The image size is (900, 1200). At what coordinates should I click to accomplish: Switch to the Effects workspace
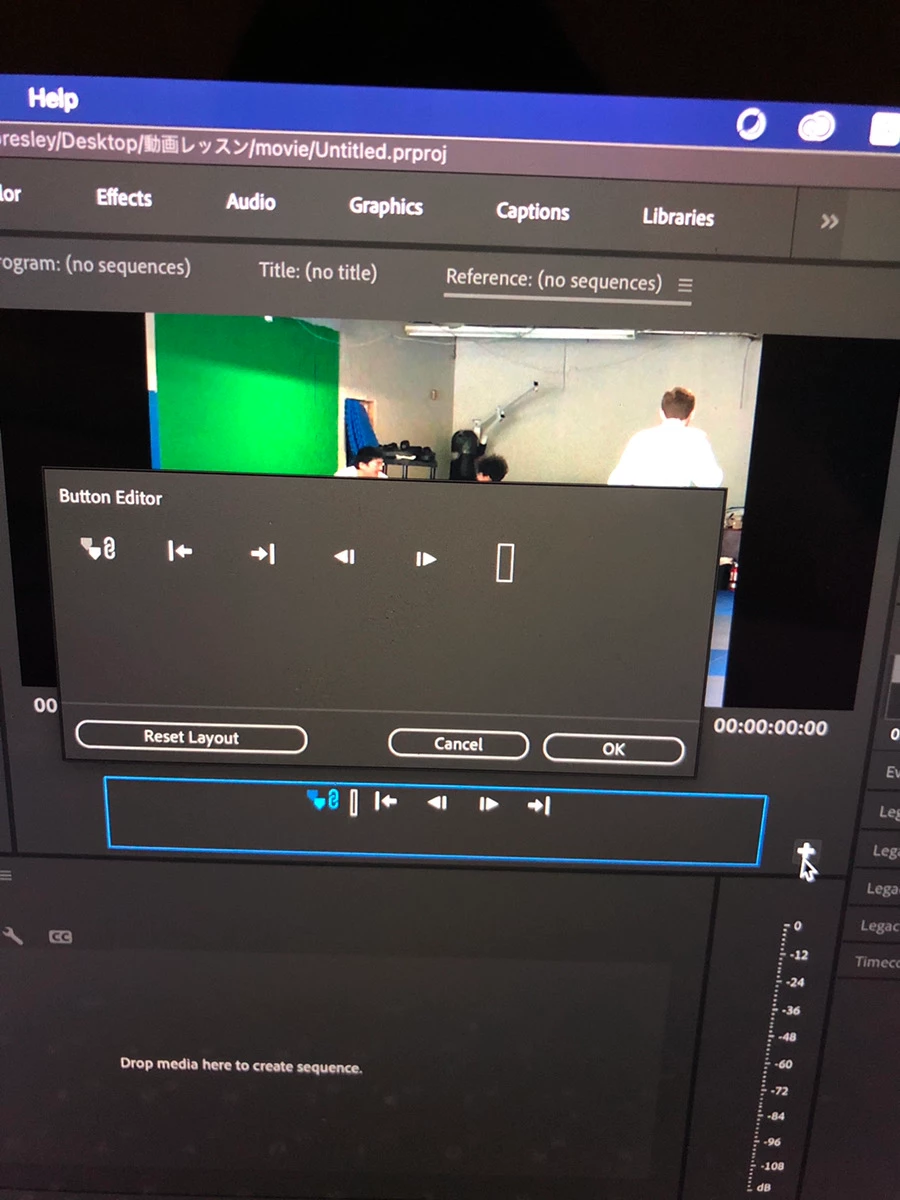point(124,197)
